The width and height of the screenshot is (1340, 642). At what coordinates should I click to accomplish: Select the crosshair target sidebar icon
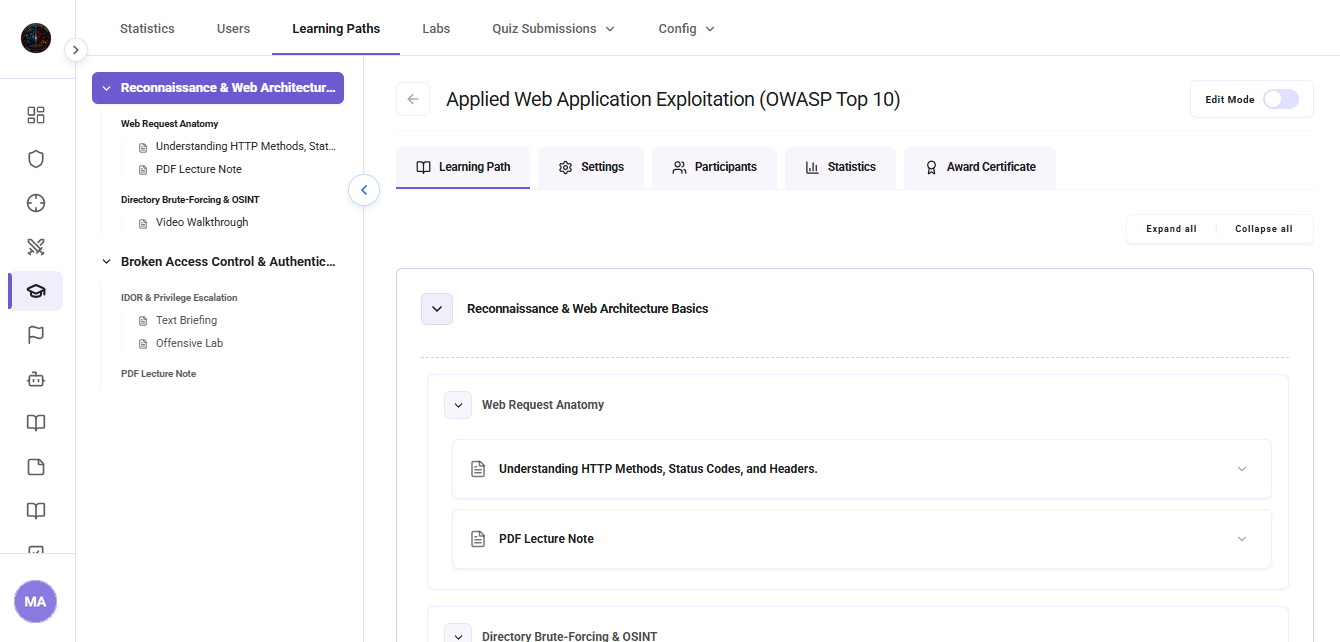[36, 203]
